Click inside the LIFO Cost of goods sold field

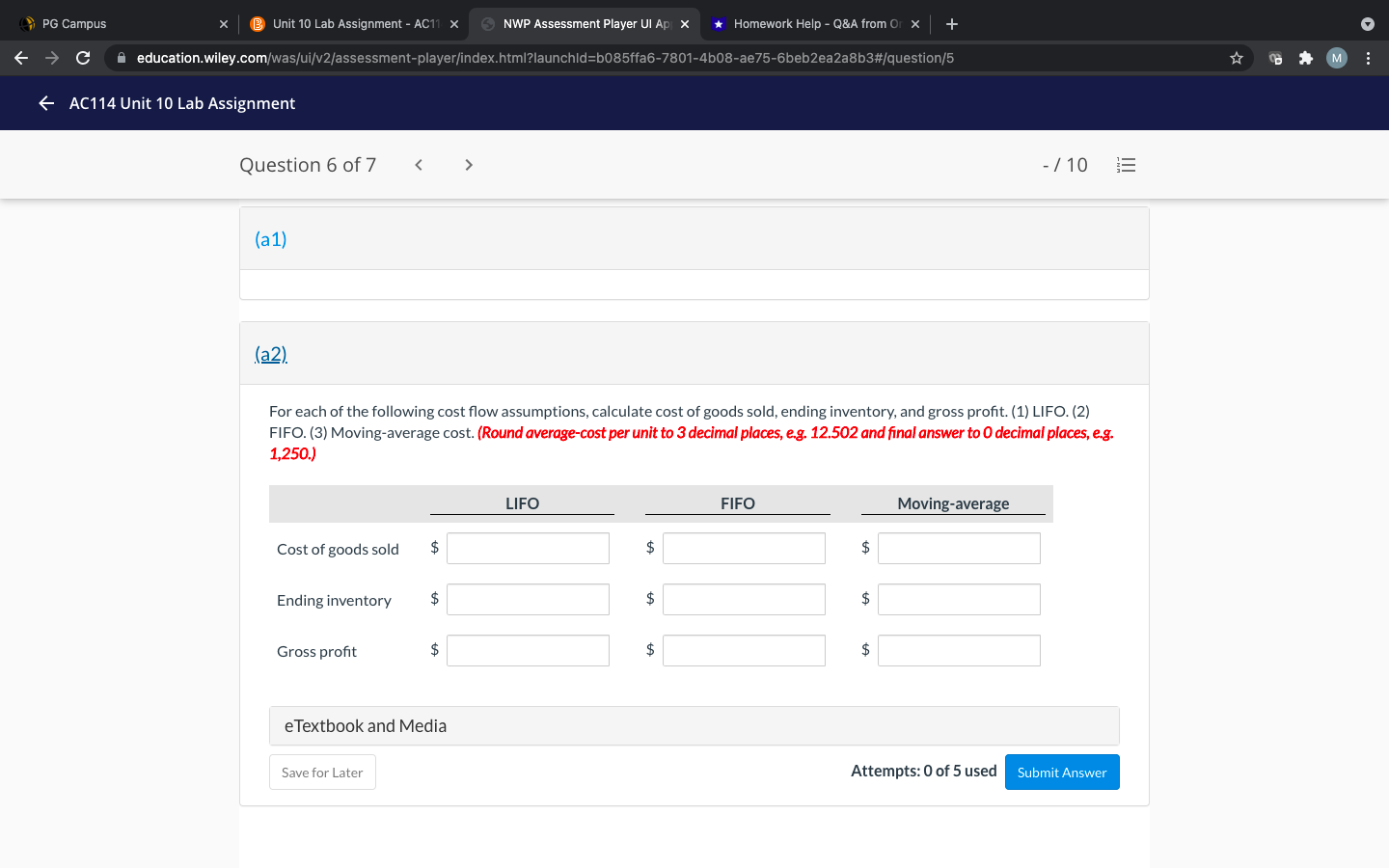click(x=528, y=548)
